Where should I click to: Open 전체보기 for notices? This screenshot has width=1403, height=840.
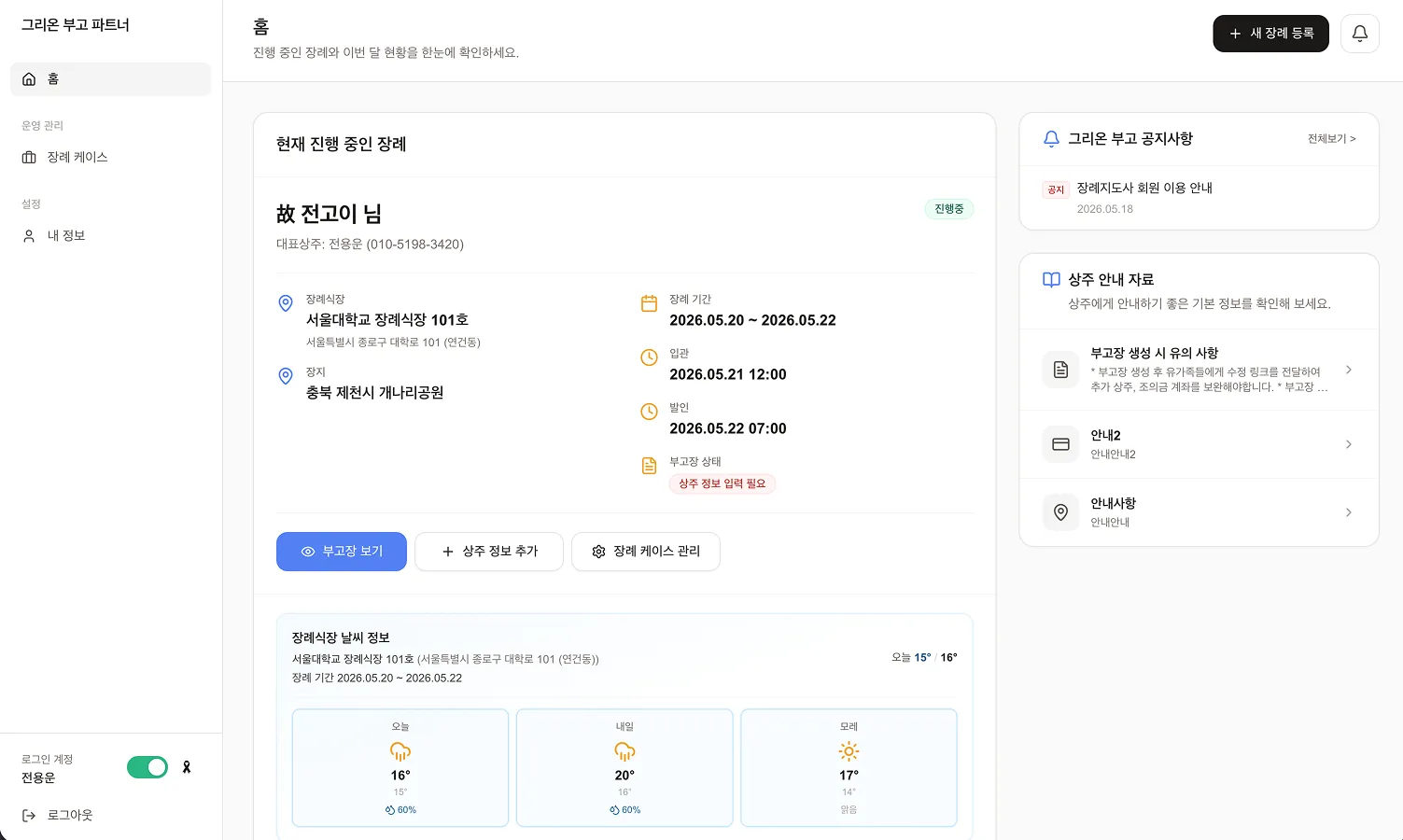(x=1331, y=139)
